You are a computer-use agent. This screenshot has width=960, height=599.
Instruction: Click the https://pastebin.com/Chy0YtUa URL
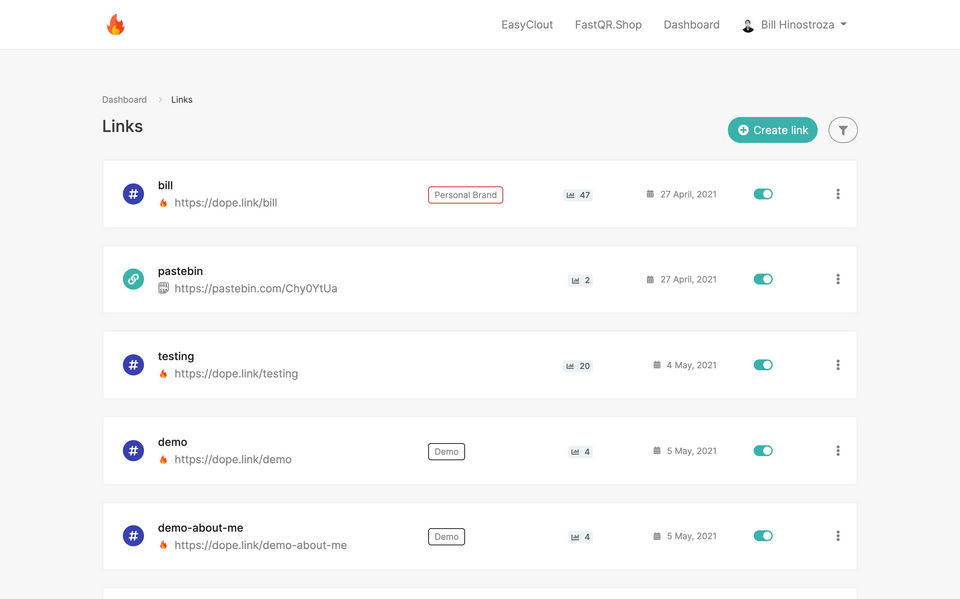tap(255, 288)
